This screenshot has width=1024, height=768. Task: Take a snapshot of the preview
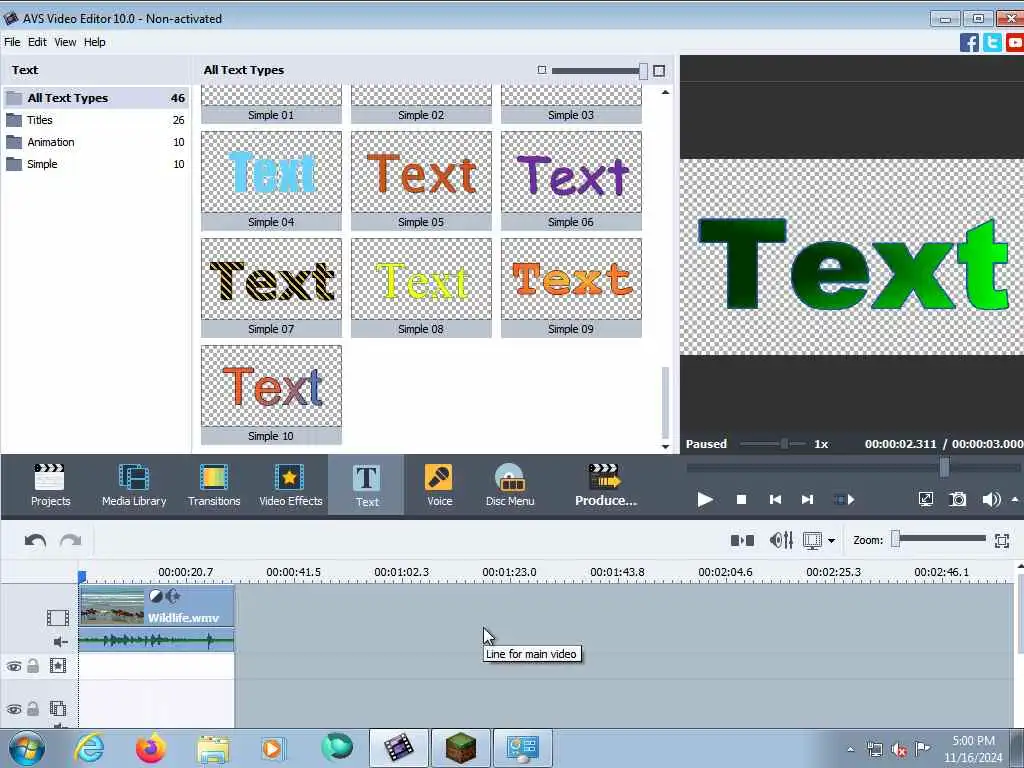point(957,500)
